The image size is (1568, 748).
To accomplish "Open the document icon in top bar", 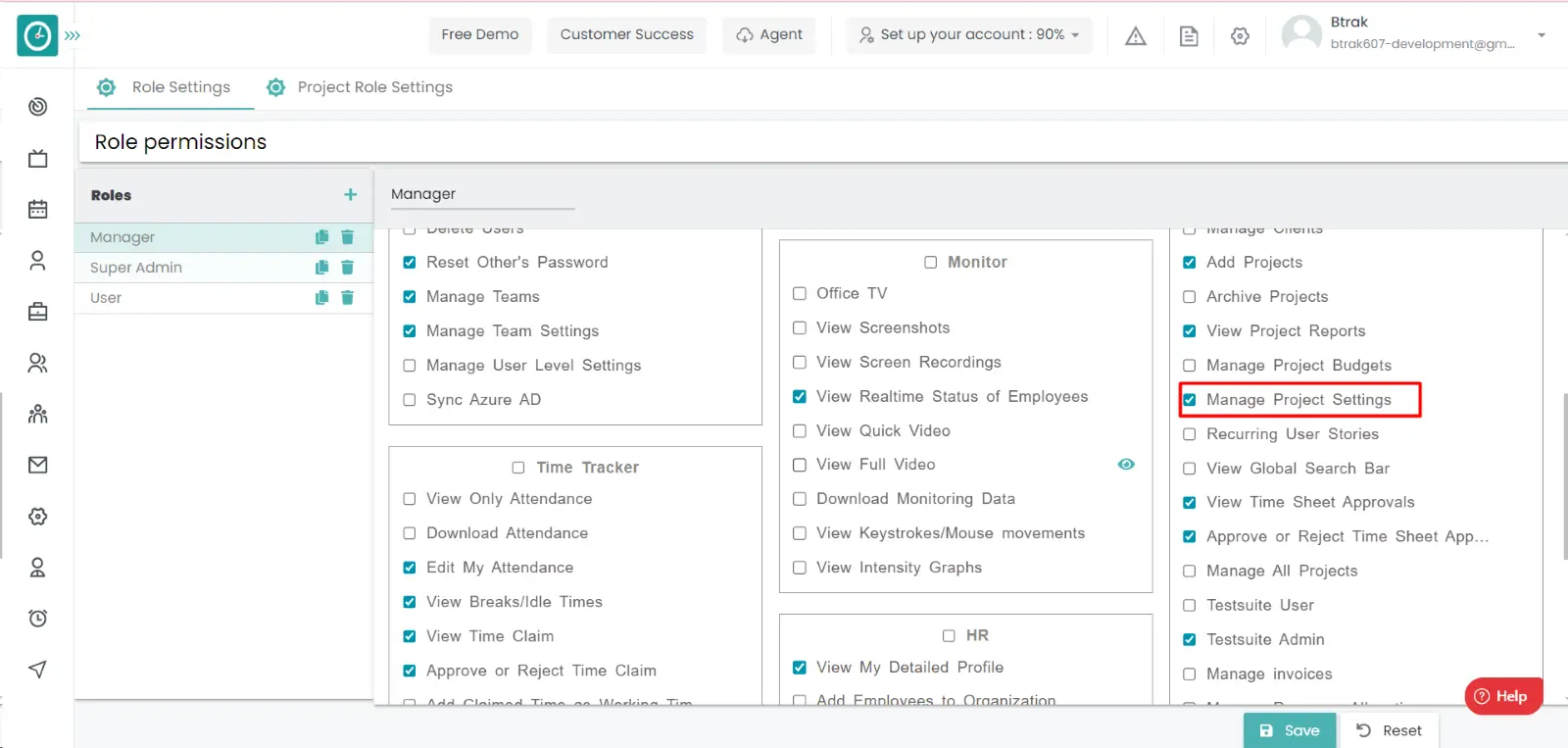I will tap(1188, 36).
